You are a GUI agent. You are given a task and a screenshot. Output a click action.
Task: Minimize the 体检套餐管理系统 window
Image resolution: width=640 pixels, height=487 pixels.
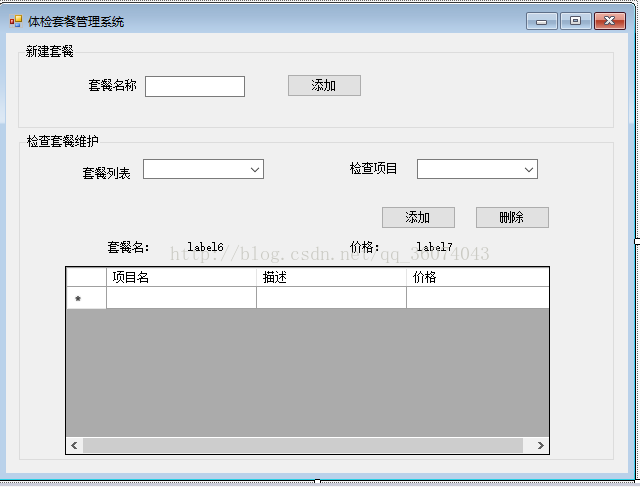point(542,21)
